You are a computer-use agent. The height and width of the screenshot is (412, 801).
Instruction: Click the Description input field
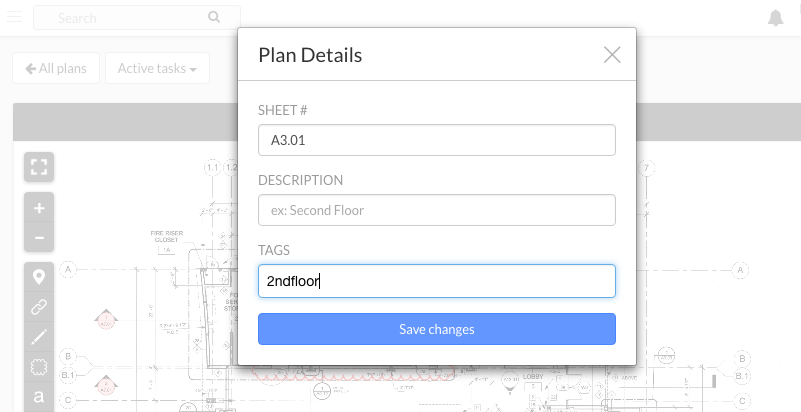[x=437, y=210]
